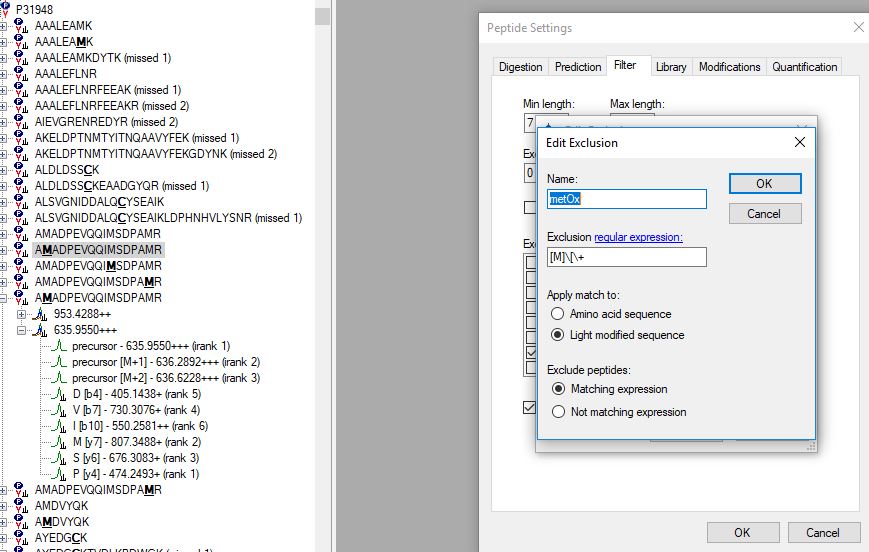
Task: Collapse the 635.9550+++ precursor node
Action: tap(21, 330)
